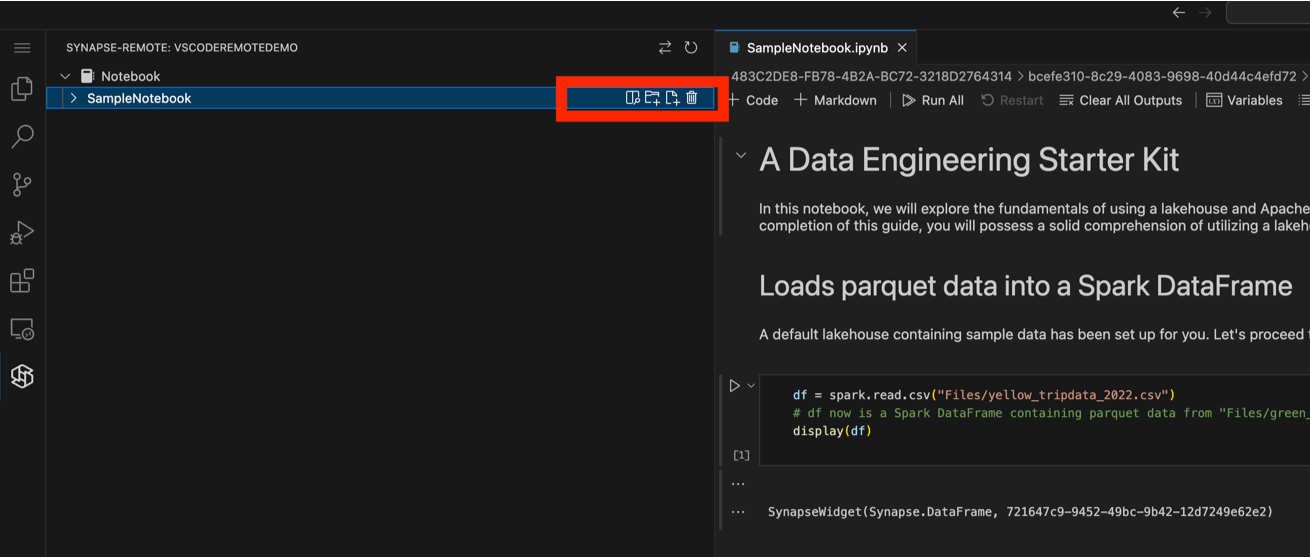Viewport: 1310px width, 557px height.
Task: Select the SampleNotebook label in tree
Action: point(139,98)
